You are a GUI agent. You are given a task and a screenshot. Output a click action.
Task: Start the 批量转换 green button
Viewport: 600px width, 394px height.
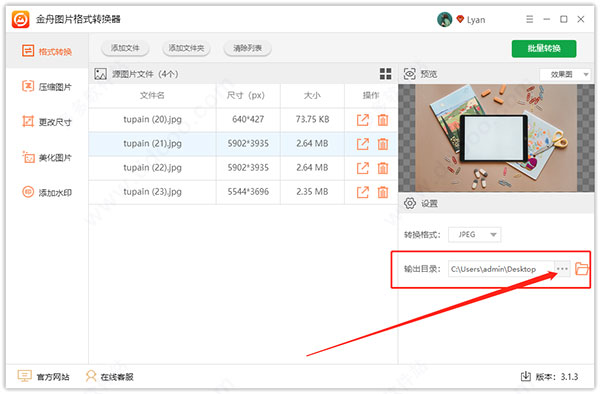coord(544,49)
